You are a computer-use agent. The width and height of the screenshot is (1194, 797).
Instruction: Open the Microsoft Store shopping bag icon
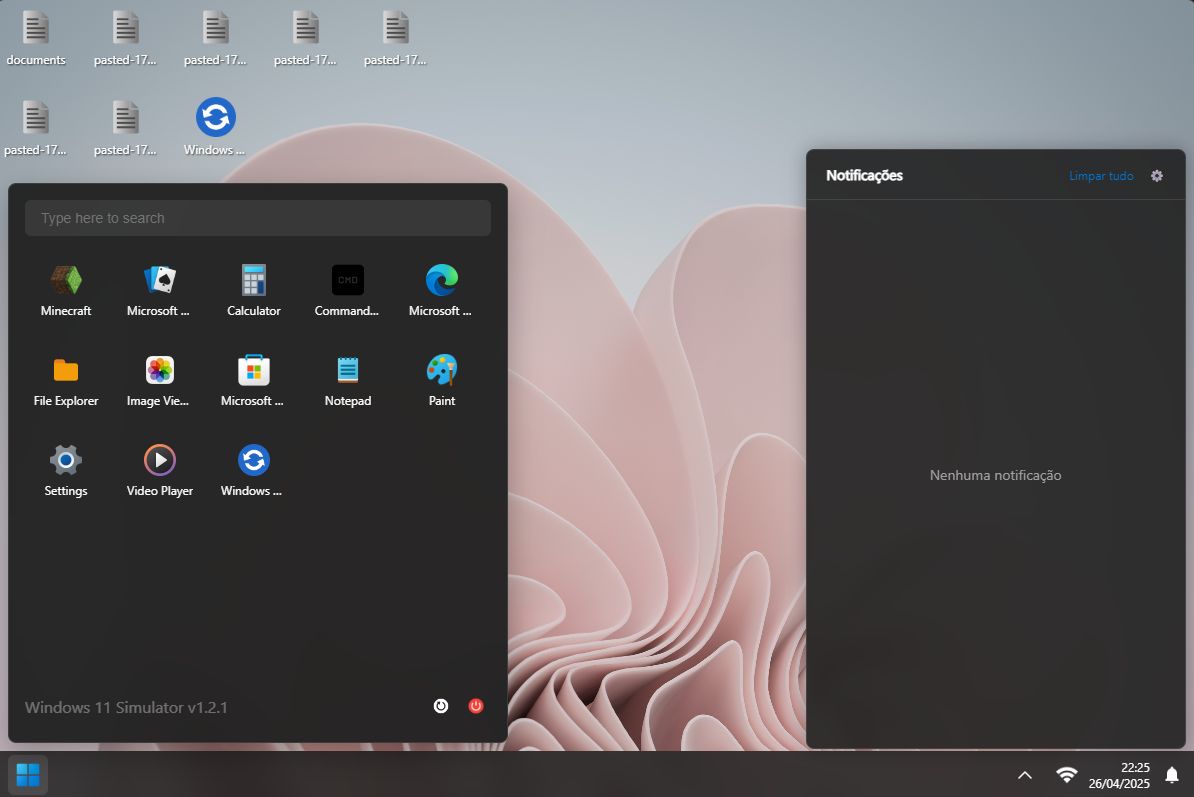pos(254,381)
